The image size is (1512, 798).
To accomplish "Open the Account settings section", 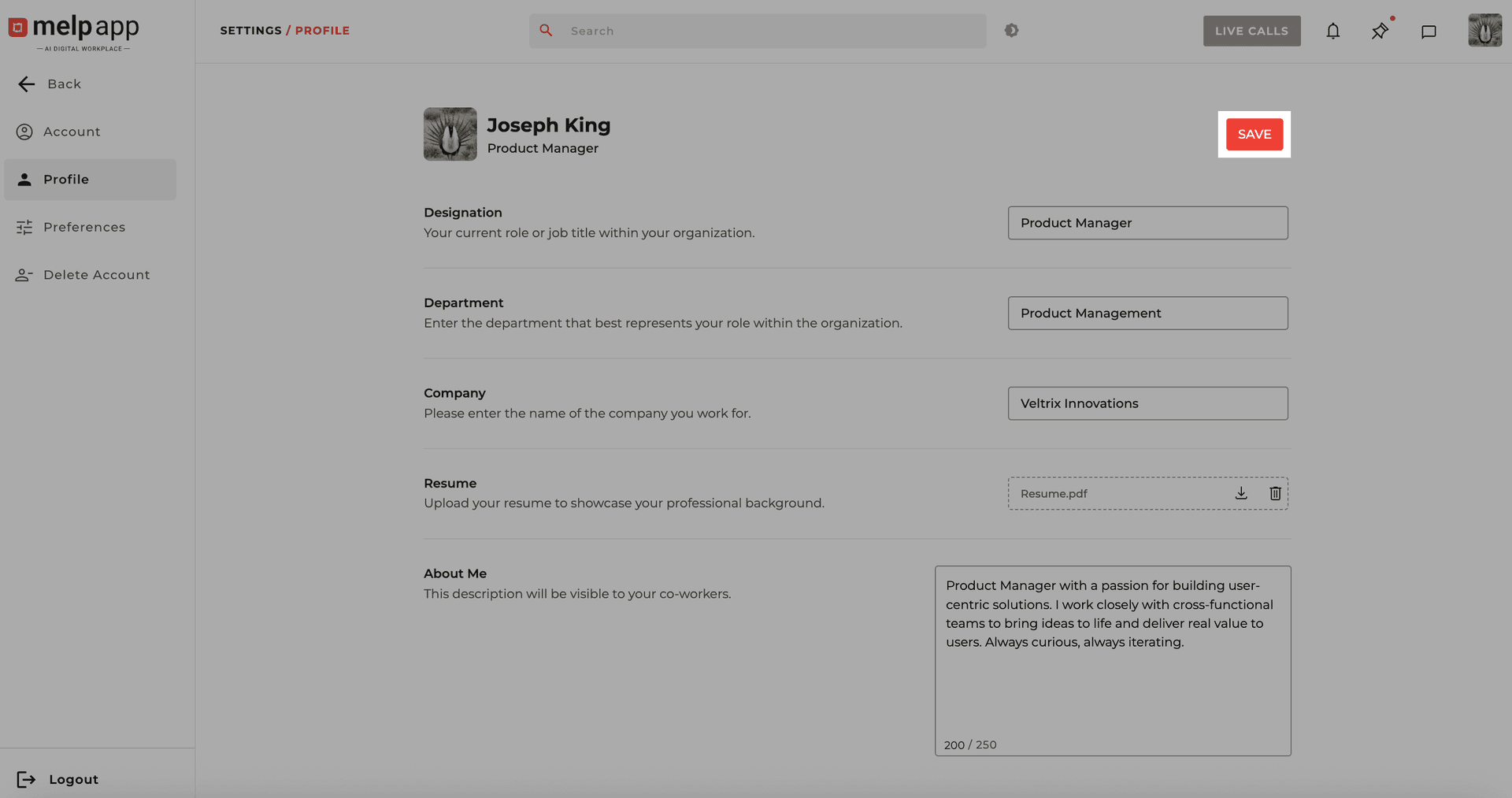I will click(x=71, y=132).
